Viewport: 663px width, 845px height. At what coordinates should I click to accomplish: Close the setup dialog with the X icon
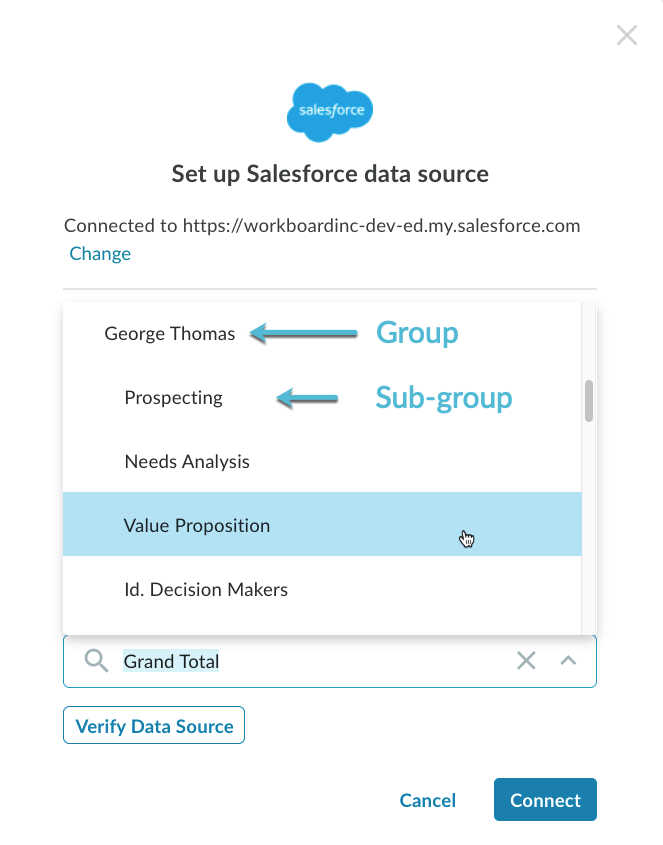(x=627, y=36)
